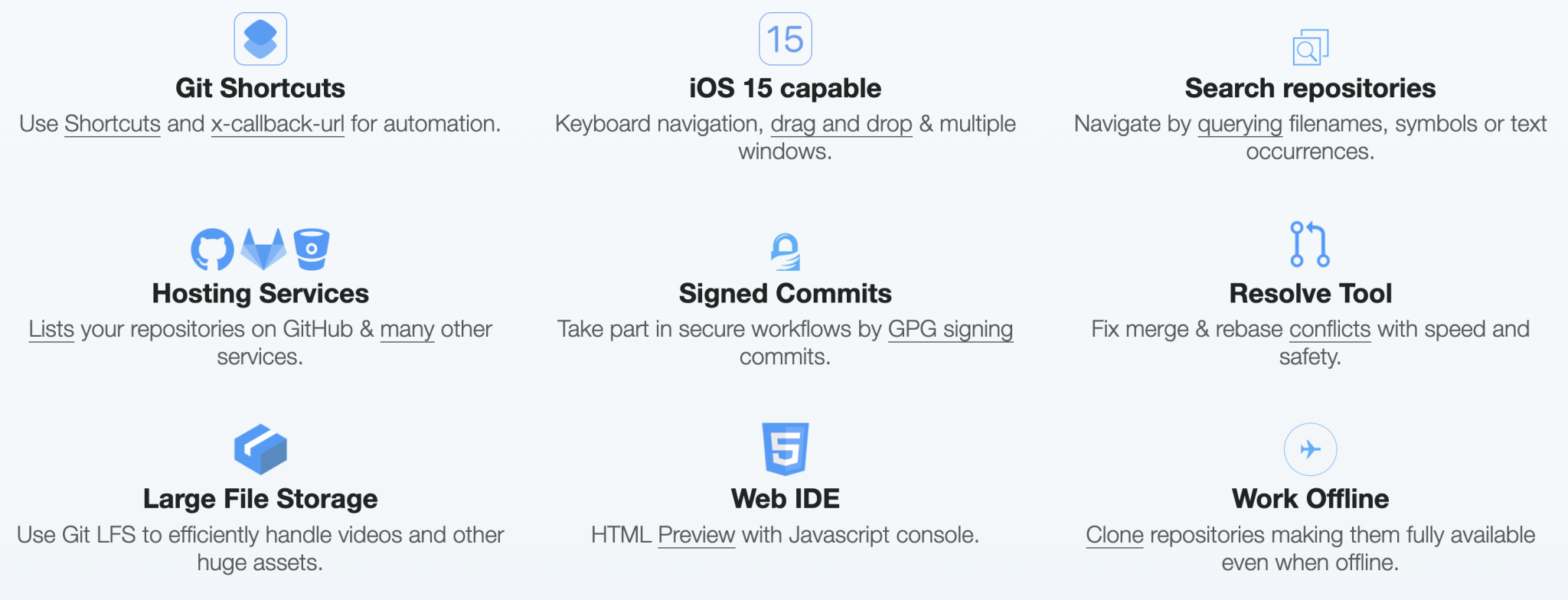Click the Resolve Tool pull-request icon
Image resolution: width=1568 pixels, height=600 pixels.
[1310, 244]
